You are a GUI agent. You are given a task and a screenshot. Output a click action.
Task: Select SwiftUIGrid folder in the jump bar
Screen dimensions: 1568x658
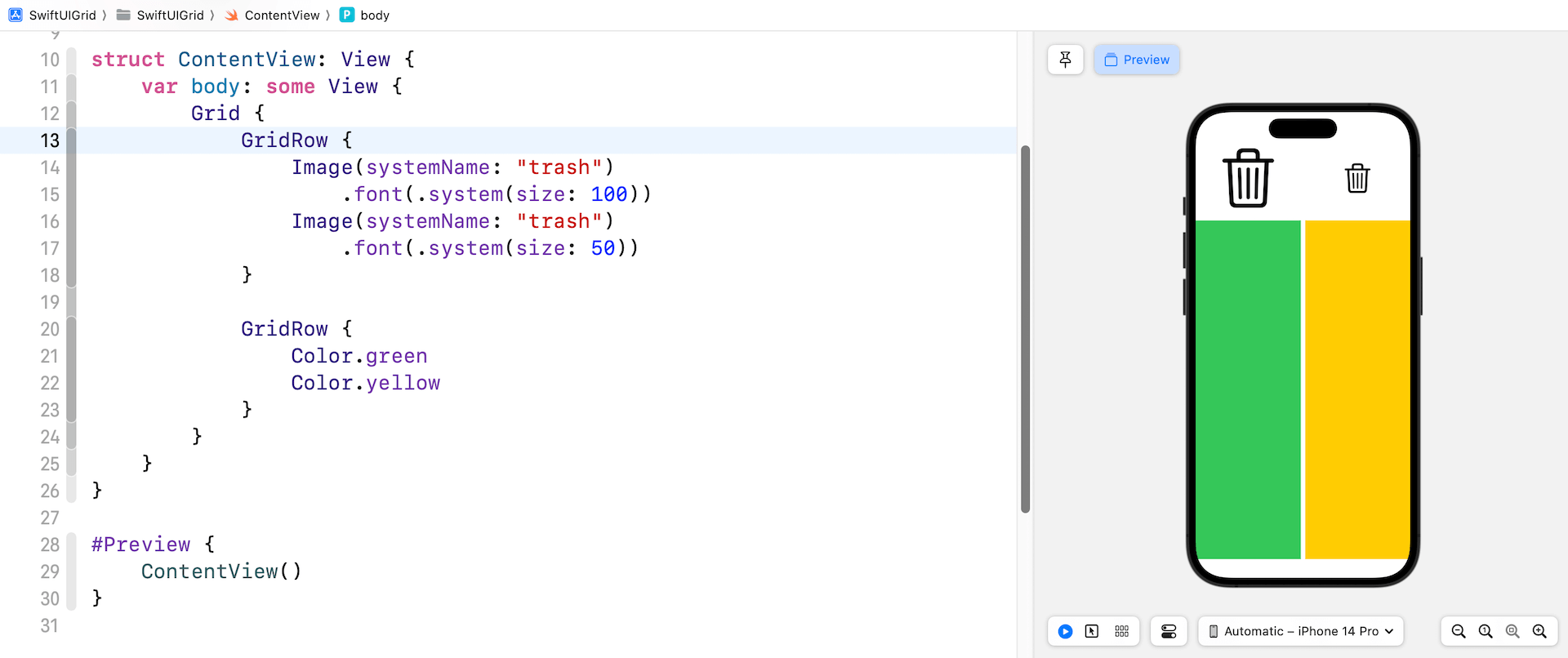click(161, 15)
